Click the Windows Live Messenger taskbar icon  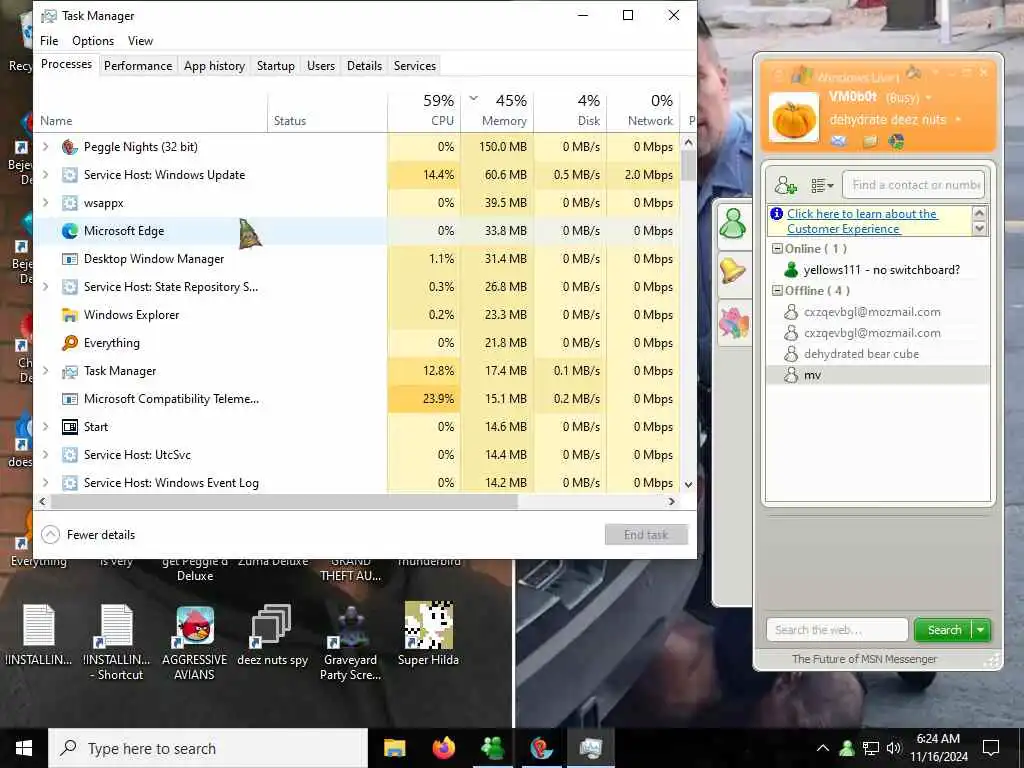[x=492, y=748]
